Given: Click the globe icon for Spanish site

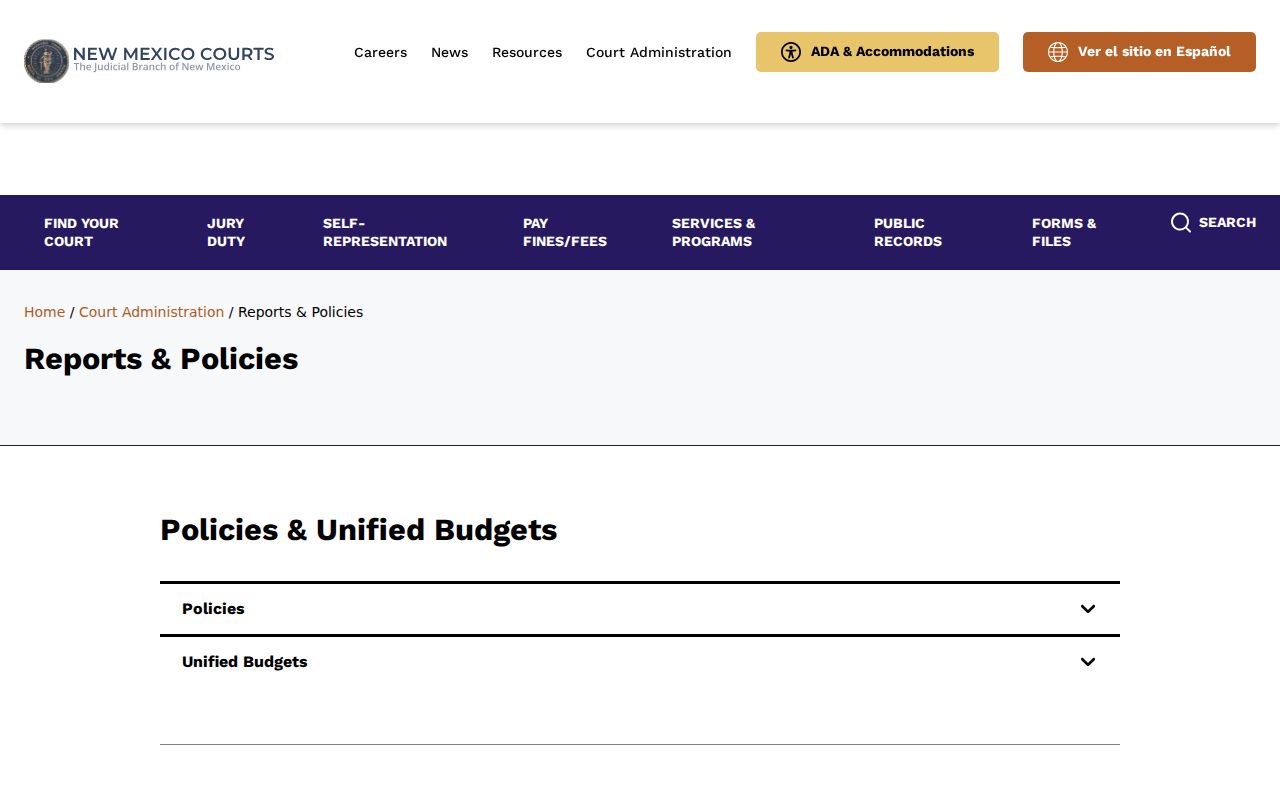Looking at the screenshot, I should click(1058, 52).
